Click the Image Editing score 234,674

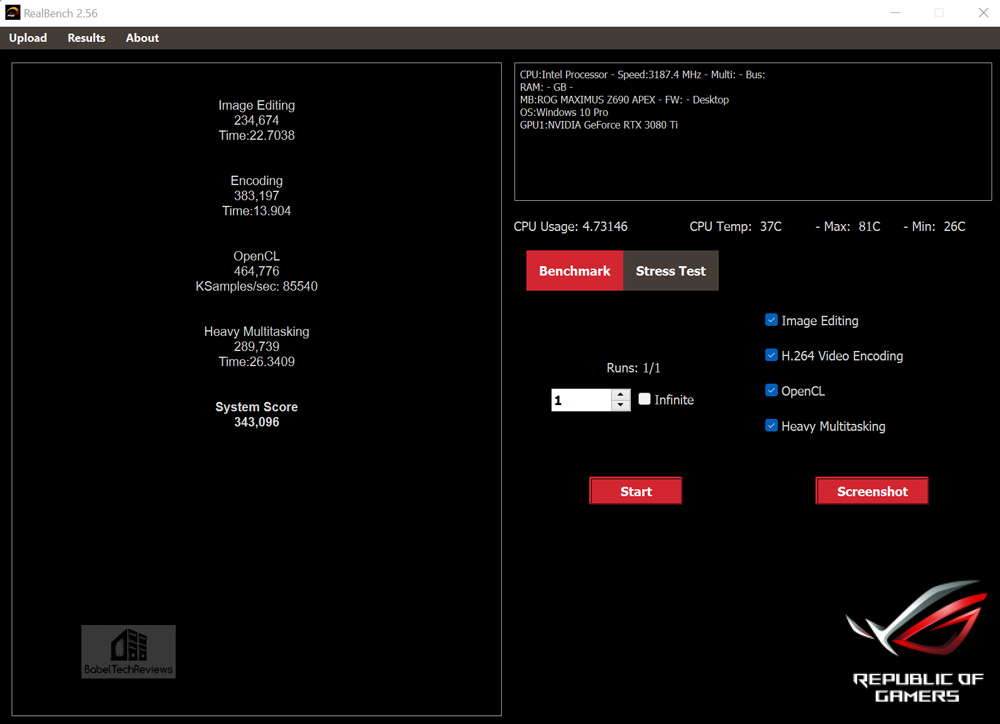[256, 121]
